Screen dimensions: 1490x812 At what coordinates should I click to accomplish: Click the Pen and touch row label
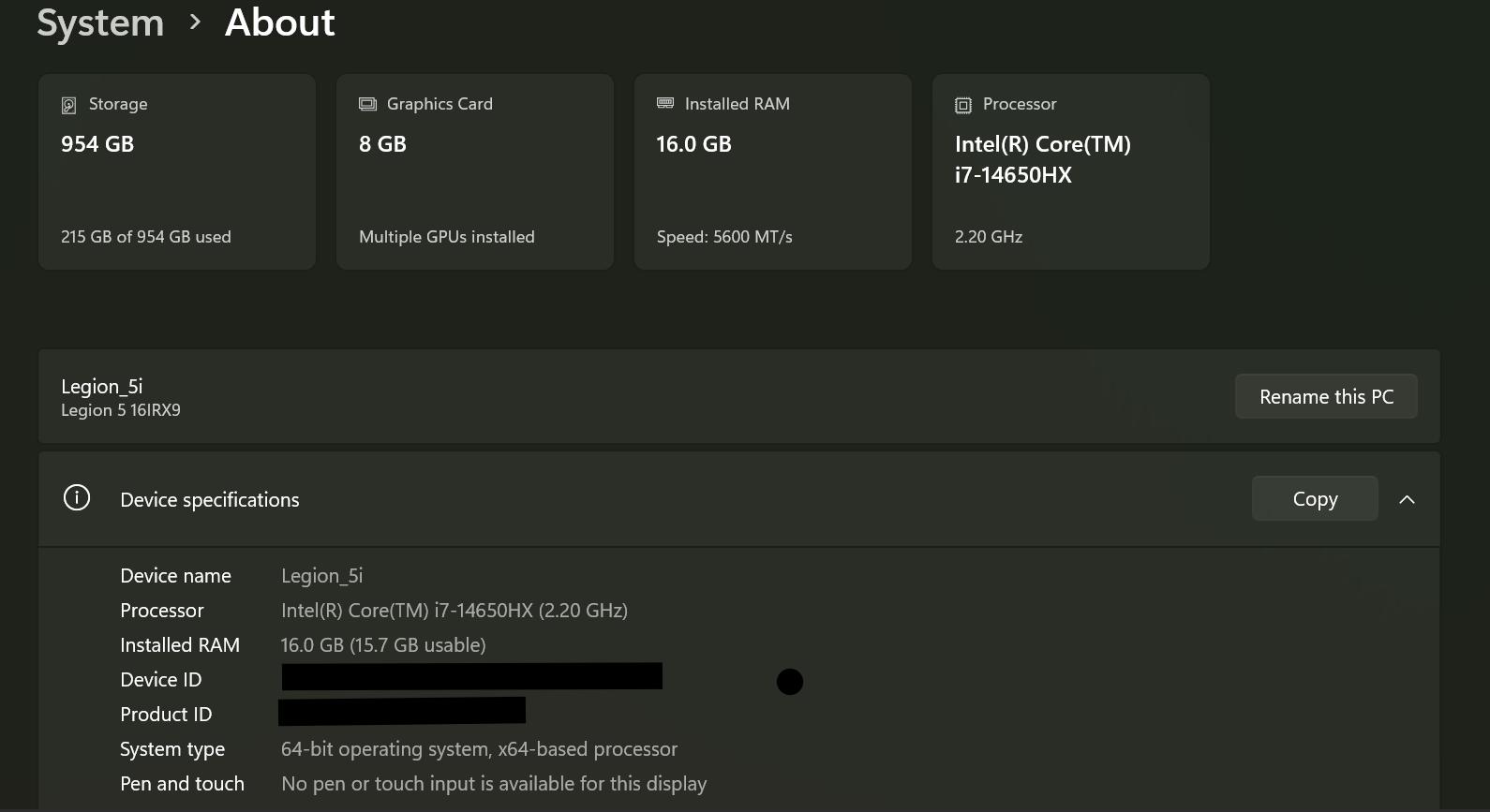point(182,784)
